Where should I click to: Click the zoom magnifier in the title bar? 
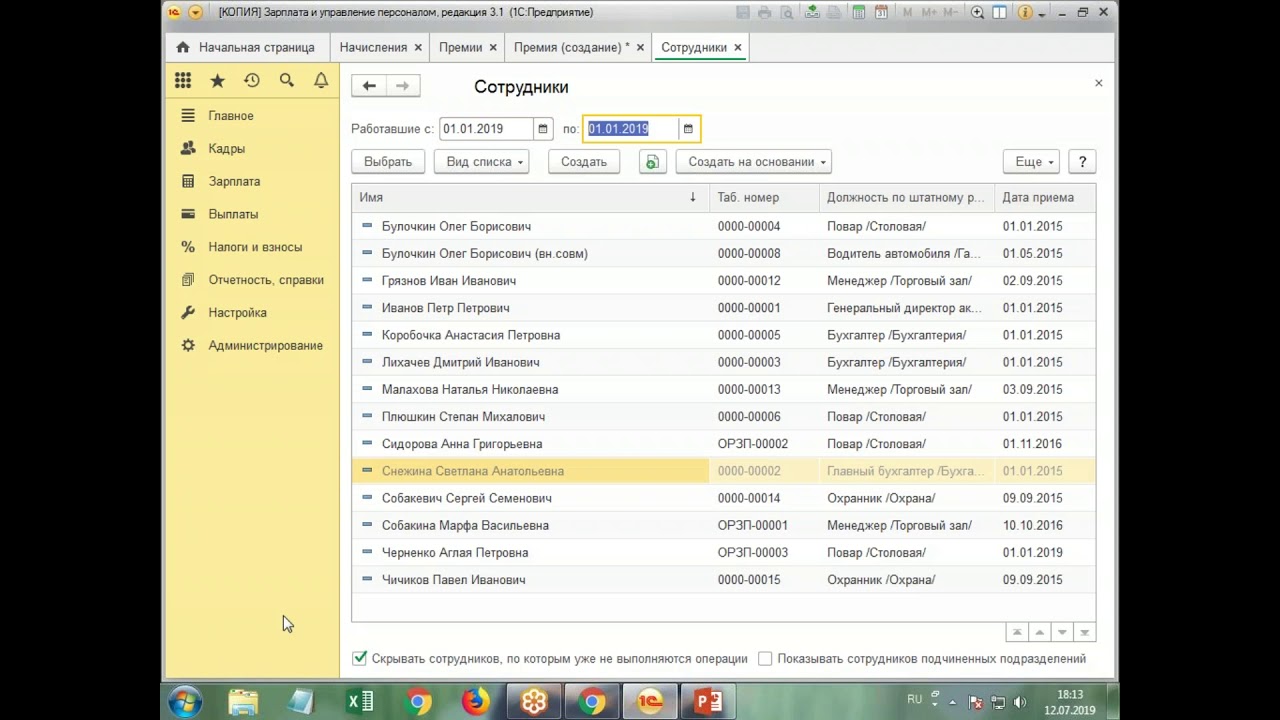click(977, 13)
